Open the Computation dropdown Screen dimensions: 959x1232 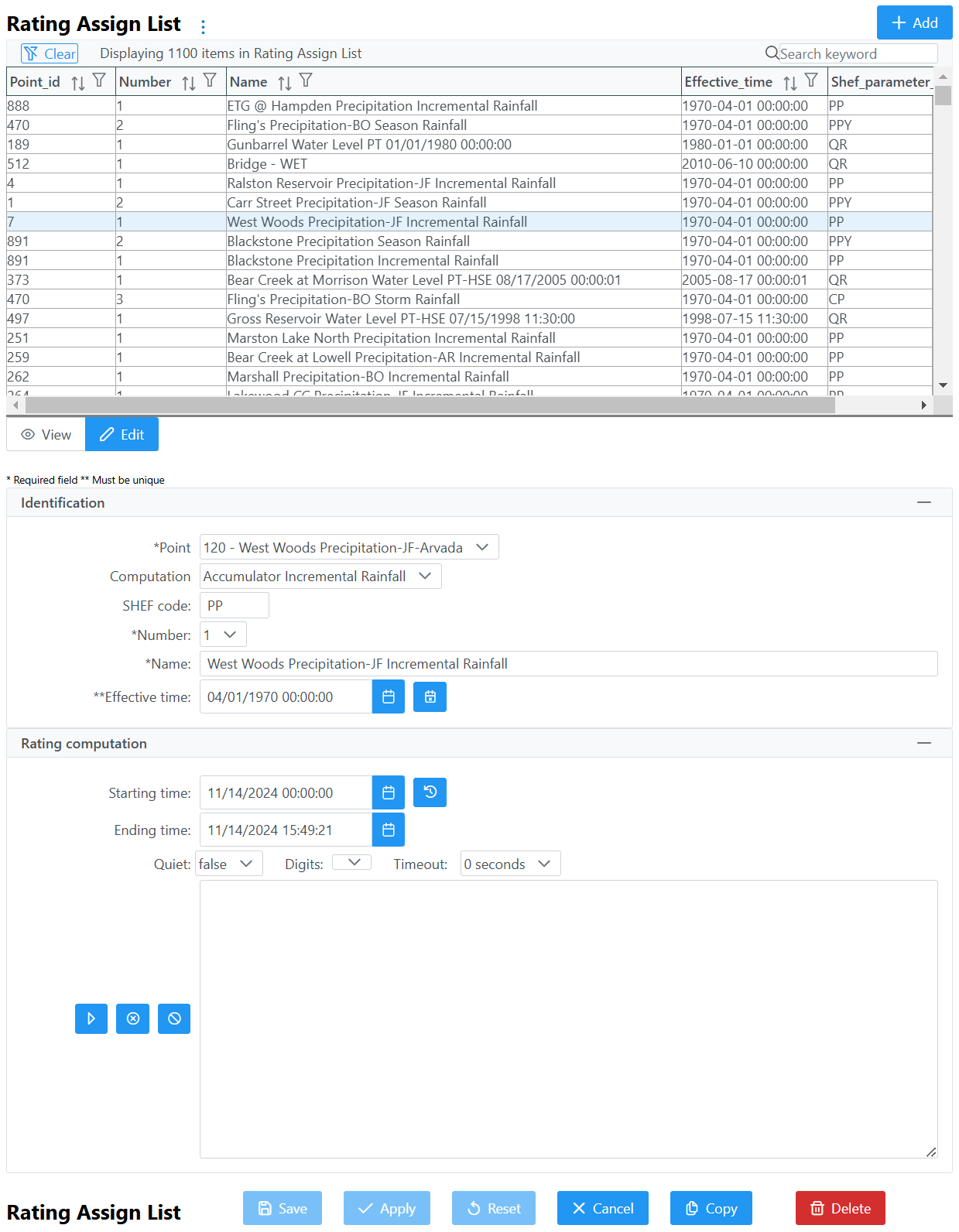click(320, 577)
